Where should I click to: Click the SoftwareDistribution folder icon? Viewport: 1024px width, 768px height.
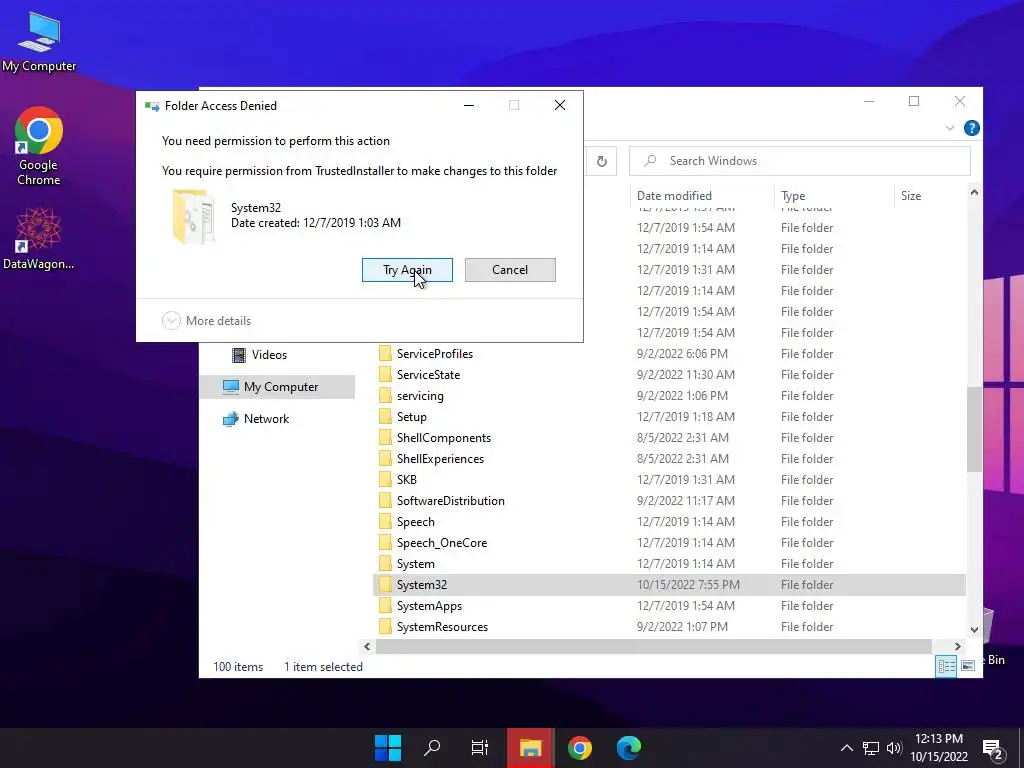(385, 500)
